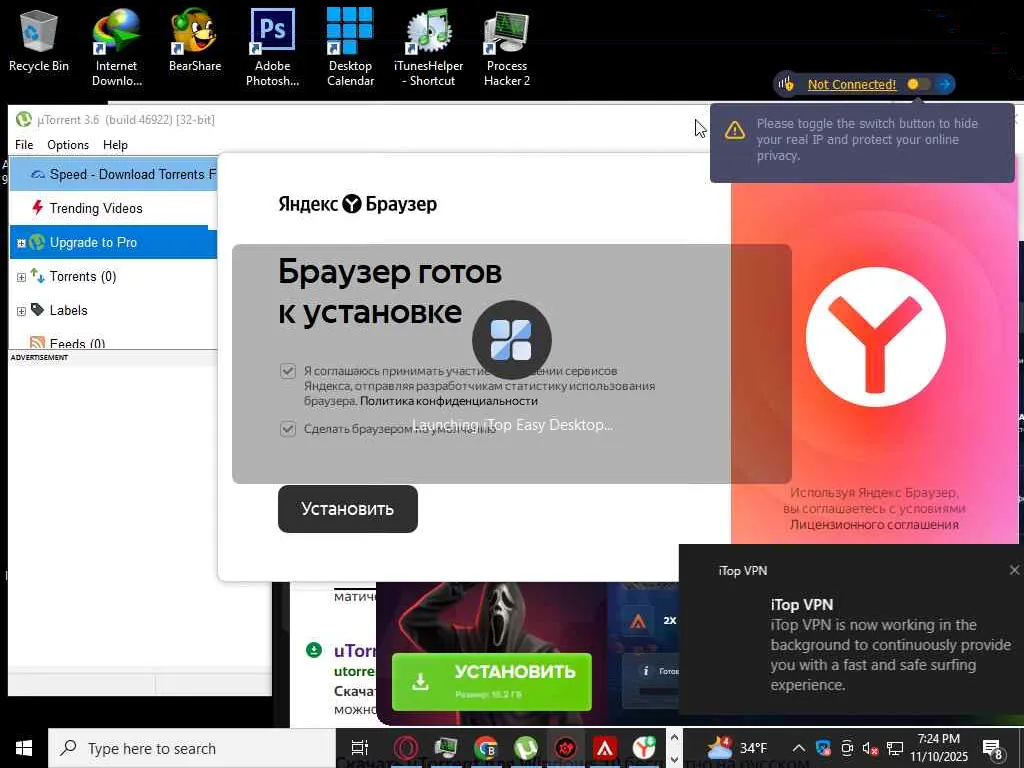Viewport: 1024px width, 768px height.
Task: Open the iTunesHelper shortcut icon
Action: [x=428, y=47]
